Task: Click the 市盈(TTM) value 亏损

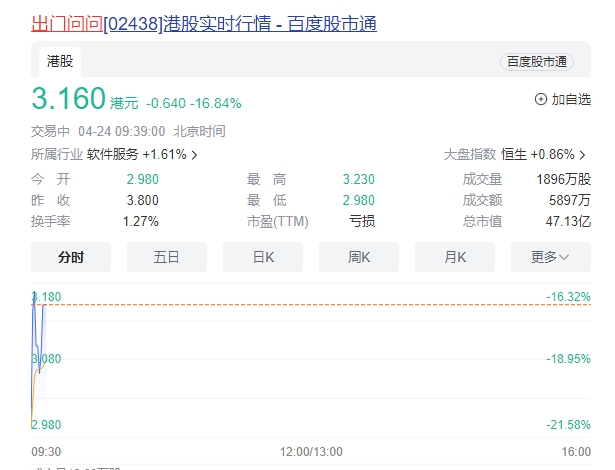Action: [362, 221]
